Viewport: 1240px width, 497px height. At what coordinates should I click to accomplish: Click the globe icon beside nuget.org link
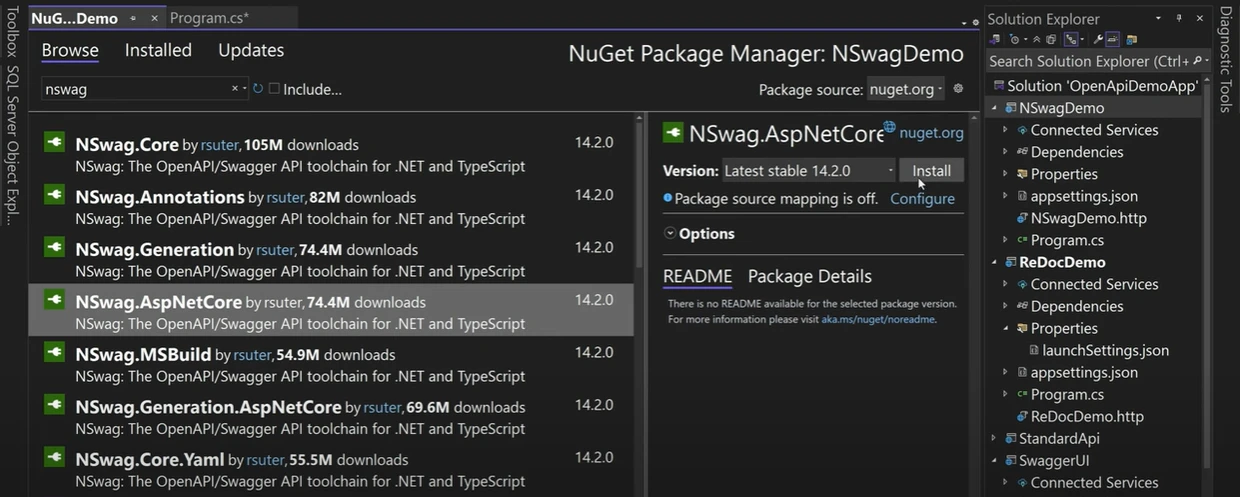point(889,126)
